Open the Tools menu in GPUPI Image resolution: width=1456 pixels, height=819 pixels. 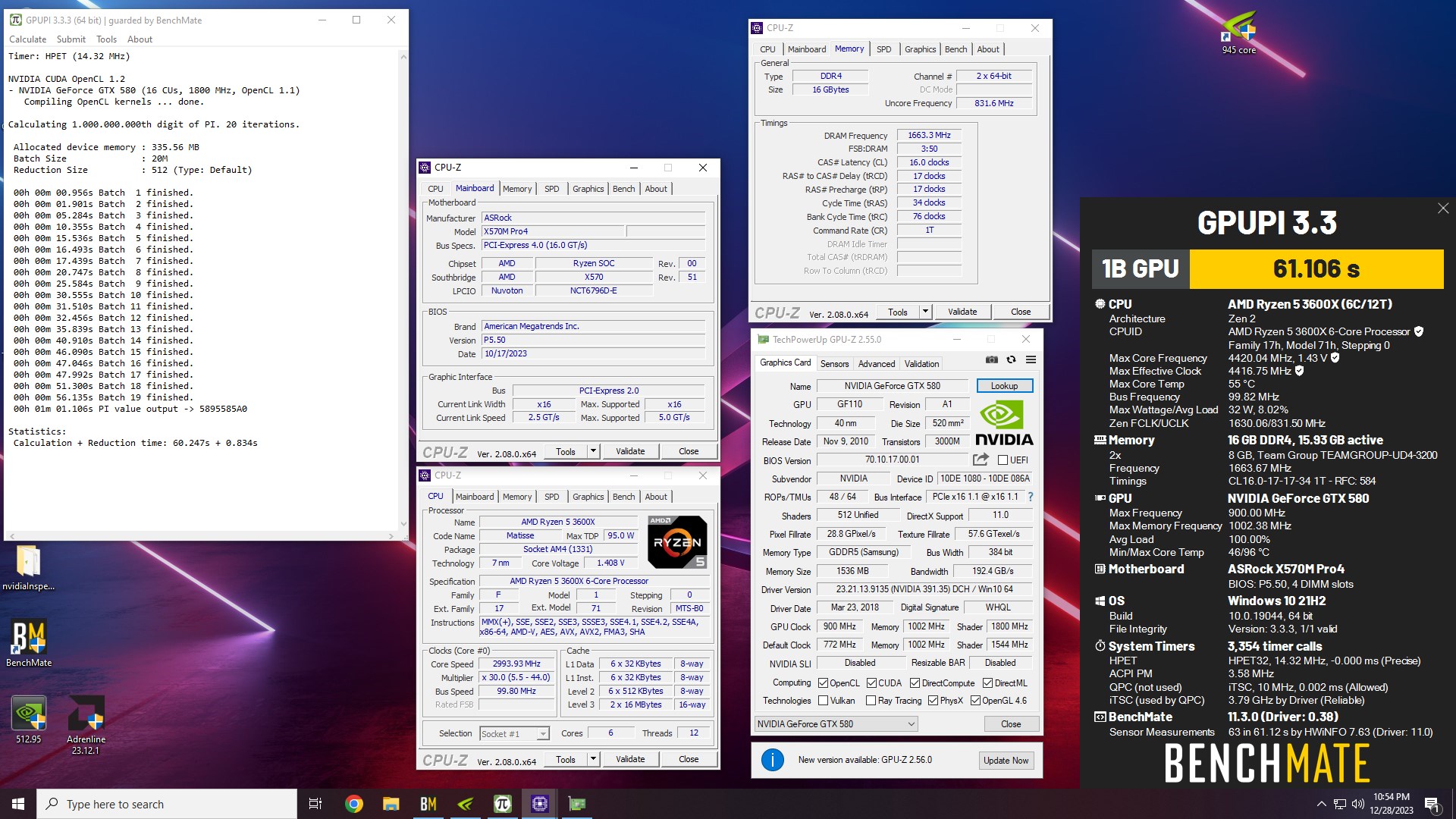tap(106, 39)
